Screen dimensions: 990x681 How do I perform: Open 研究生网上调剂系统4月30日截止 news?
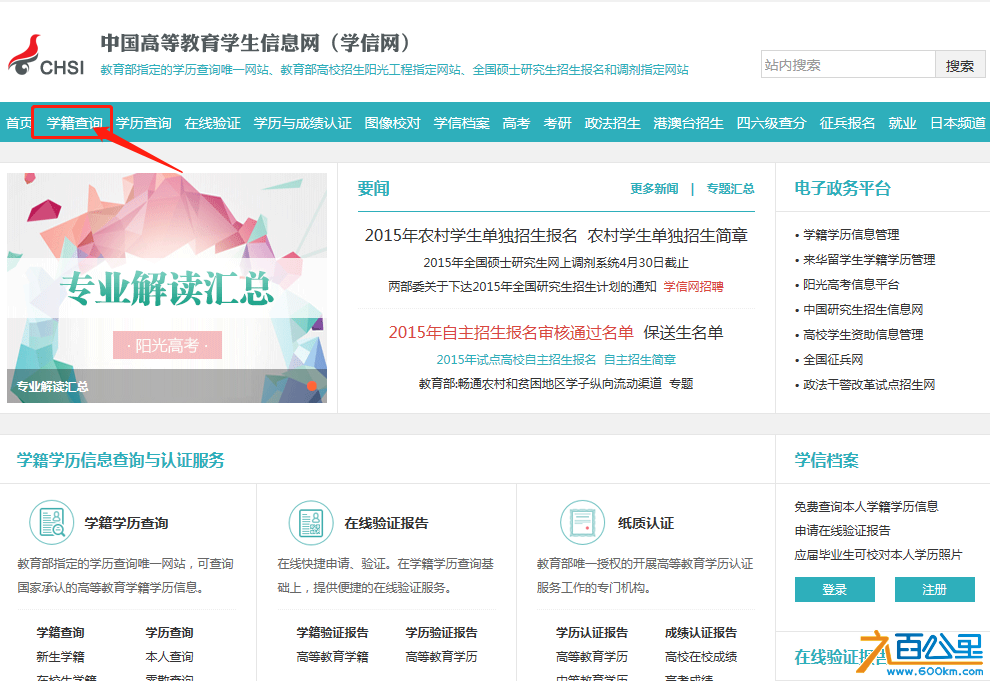556,263
